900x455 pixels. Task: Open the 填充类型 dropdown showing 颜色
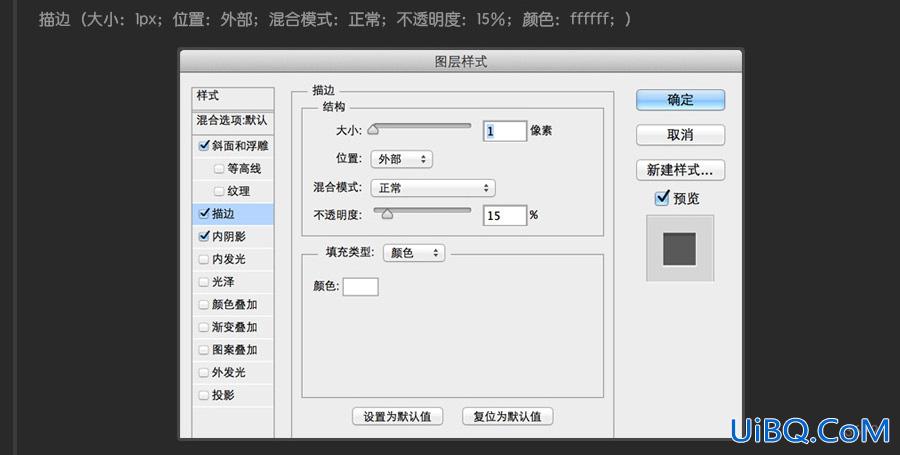tap(414, 252)
